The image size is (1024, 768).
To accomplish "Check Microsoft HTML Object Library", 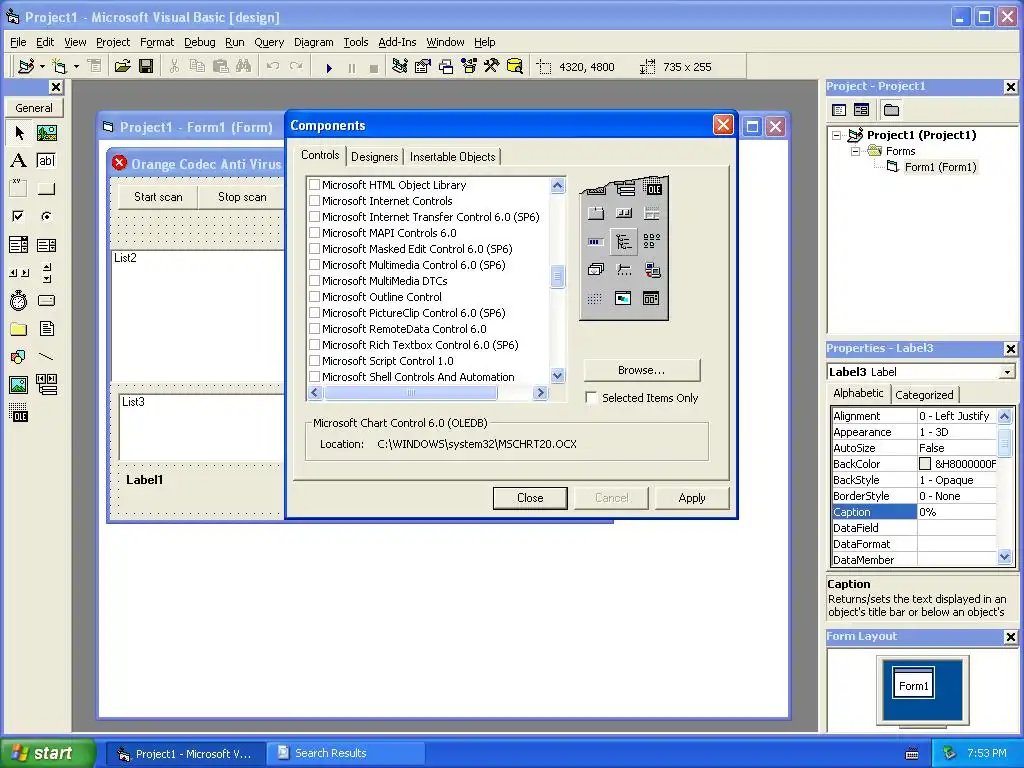I will coord(314,185).
